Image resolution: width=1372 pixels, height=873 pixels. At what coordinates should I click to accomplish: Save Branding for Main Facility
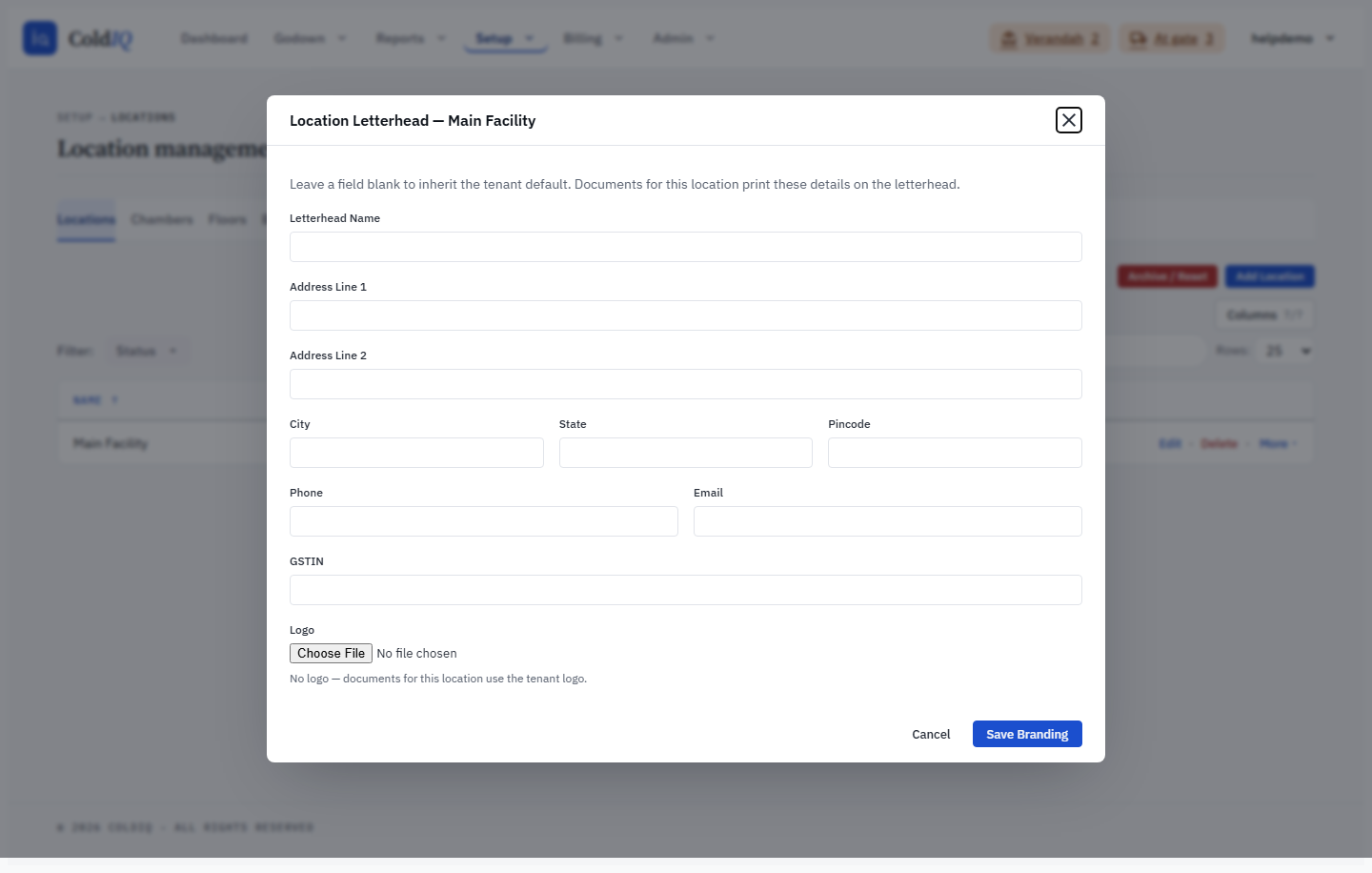click(1027, 734)
